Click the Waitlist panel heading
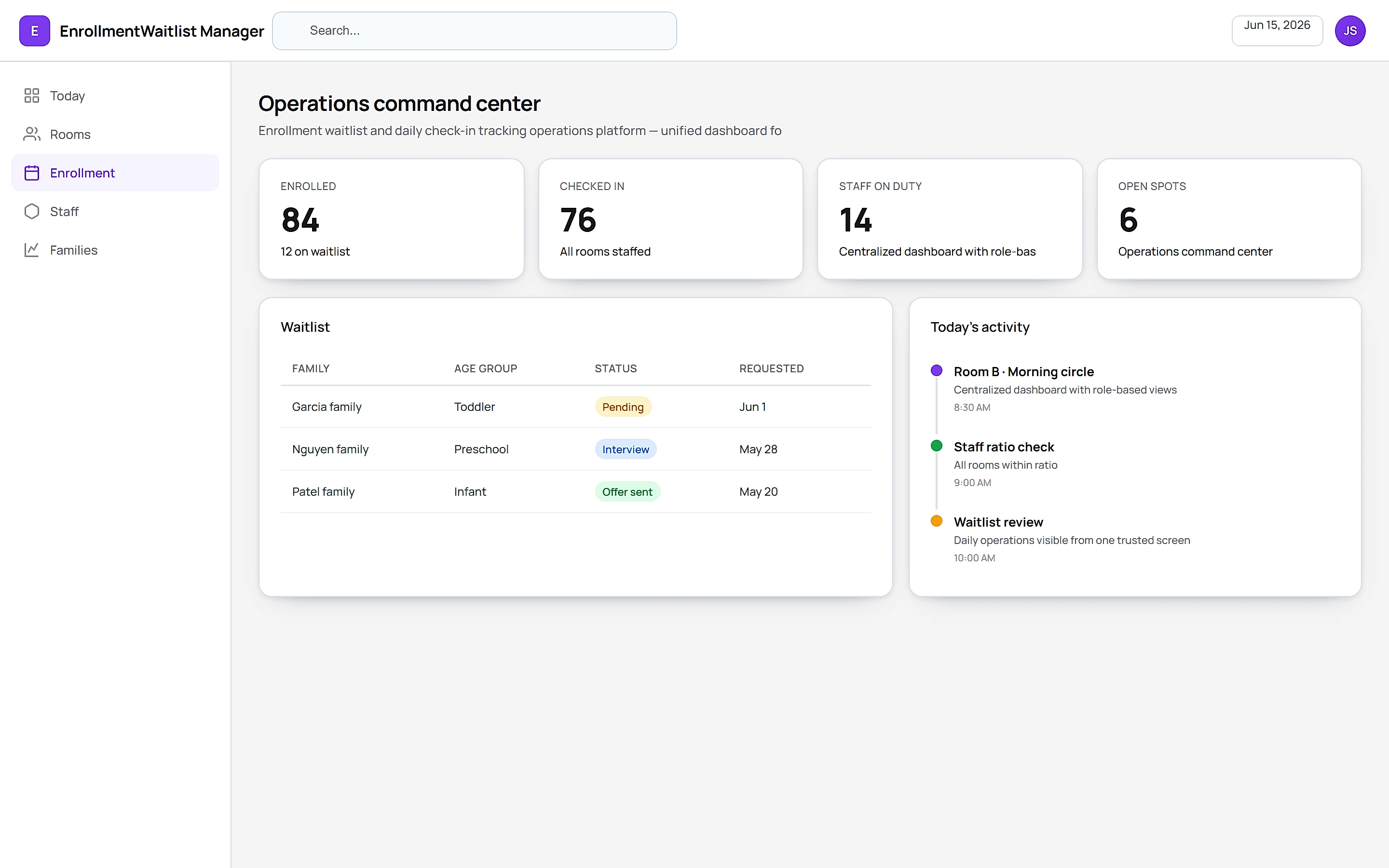The image size is (1389, 868). [305, 326]
